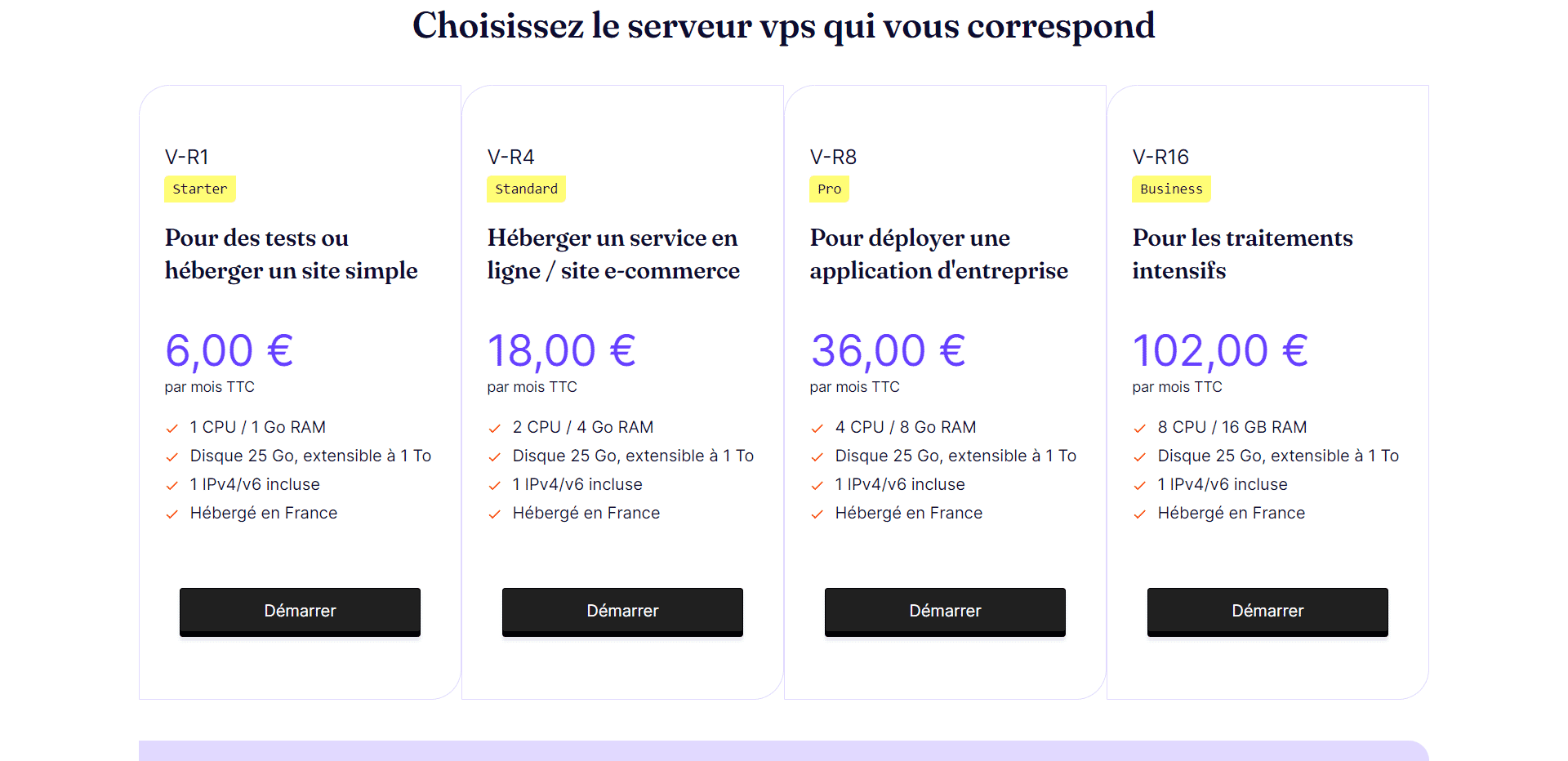This screenshot has height=761, width=1568.
Task: Click the checkmark beside "4 CPU / 8 Go RAM"
Action: tap(817, 429)
